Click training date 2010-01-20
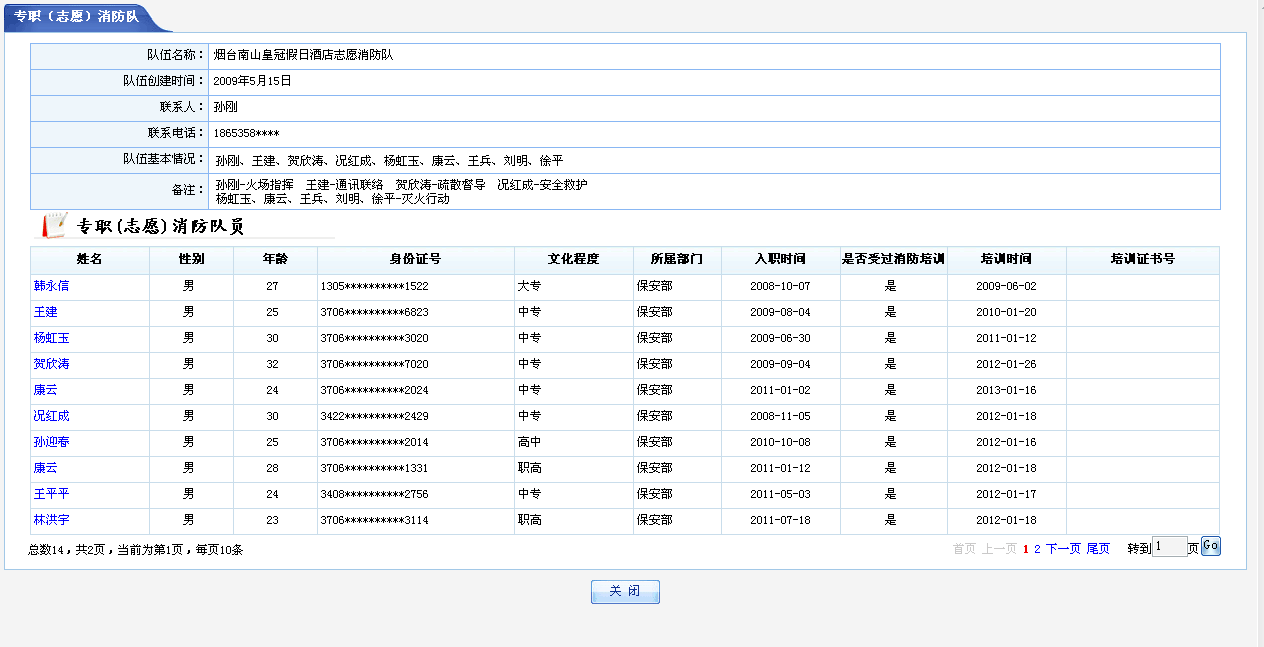Image resolution: width=1264 pixels, height=647 pixels. [1007, 312]
